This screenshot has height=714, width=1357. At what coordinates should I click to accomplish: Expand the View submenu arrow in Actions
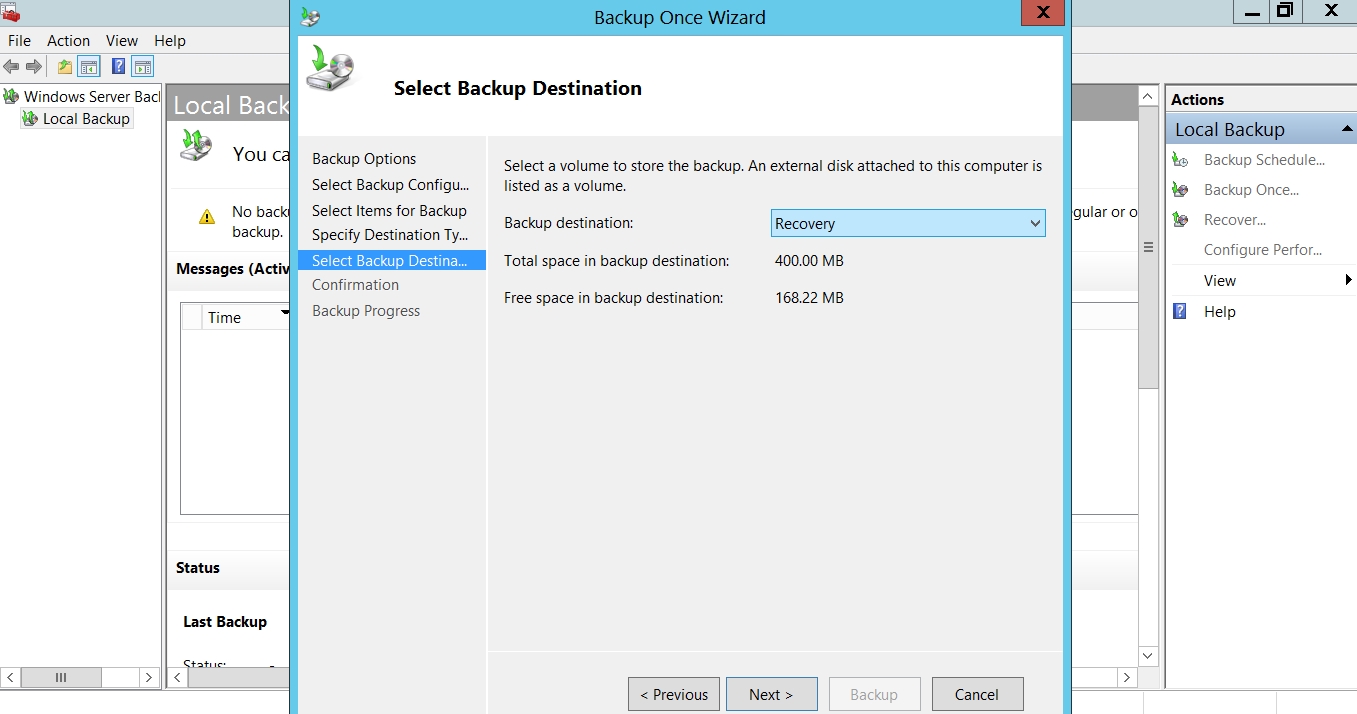1348,281
